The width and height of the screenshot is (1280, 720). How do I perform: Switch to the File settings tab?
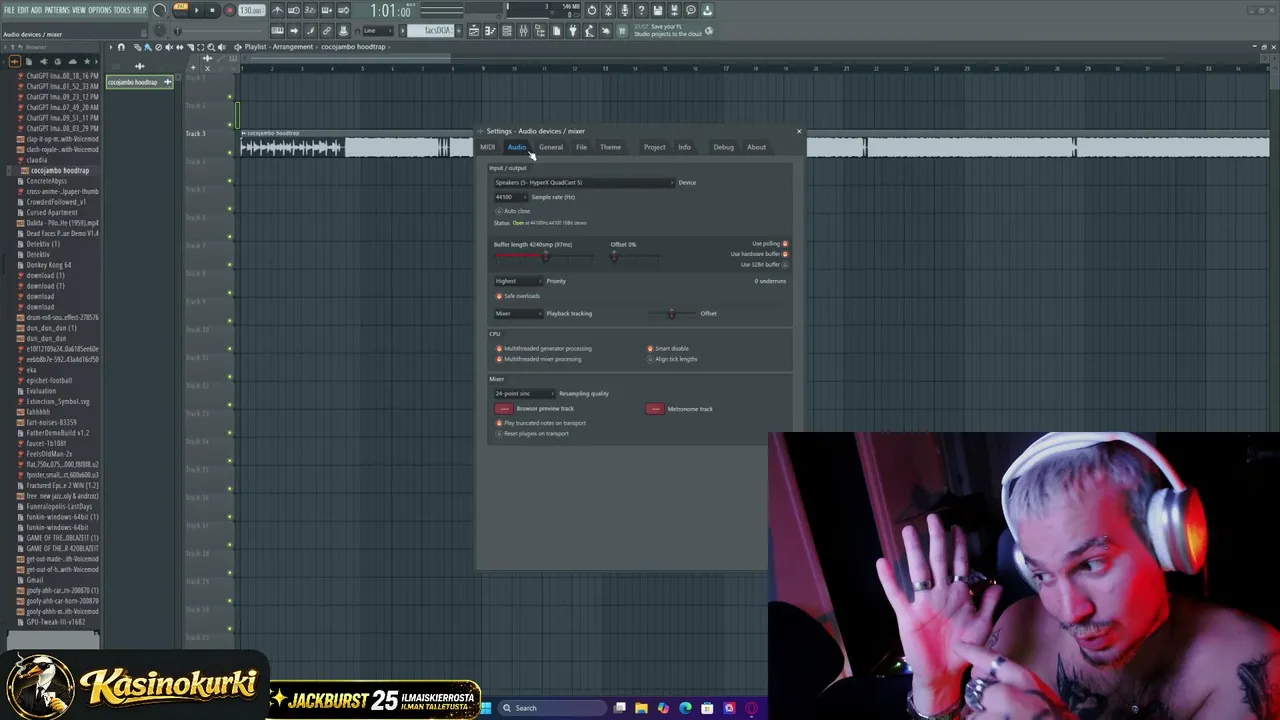point(581,147)
